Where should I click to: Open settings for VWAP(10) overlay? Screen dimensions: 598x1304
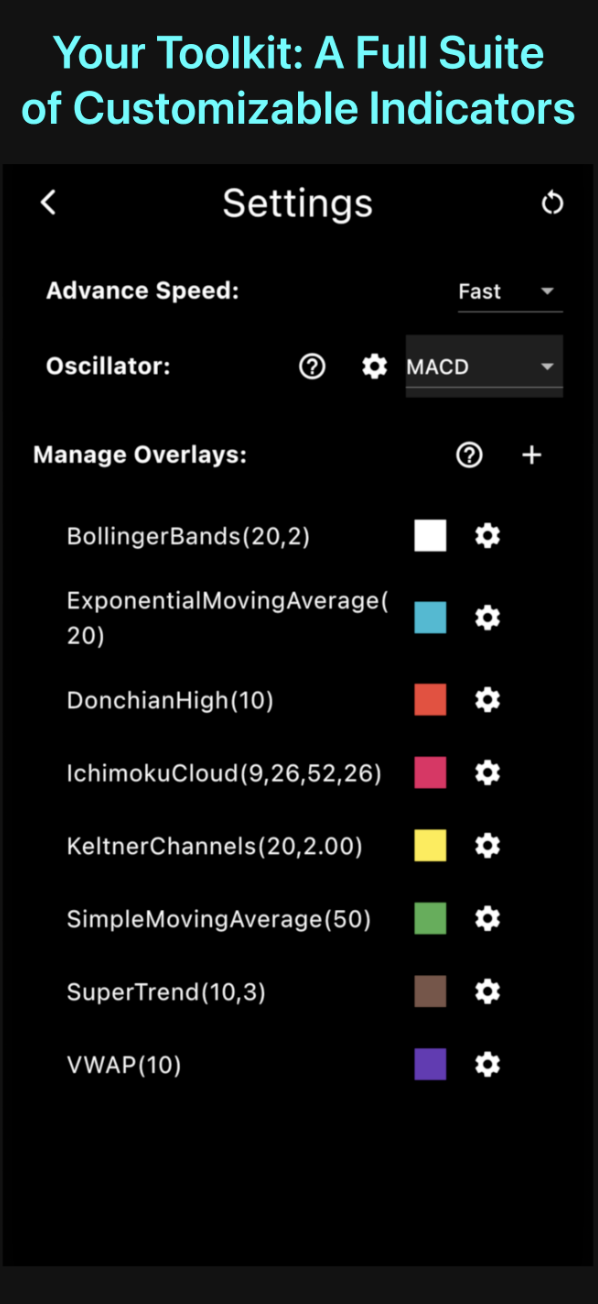coord(486,1064)
